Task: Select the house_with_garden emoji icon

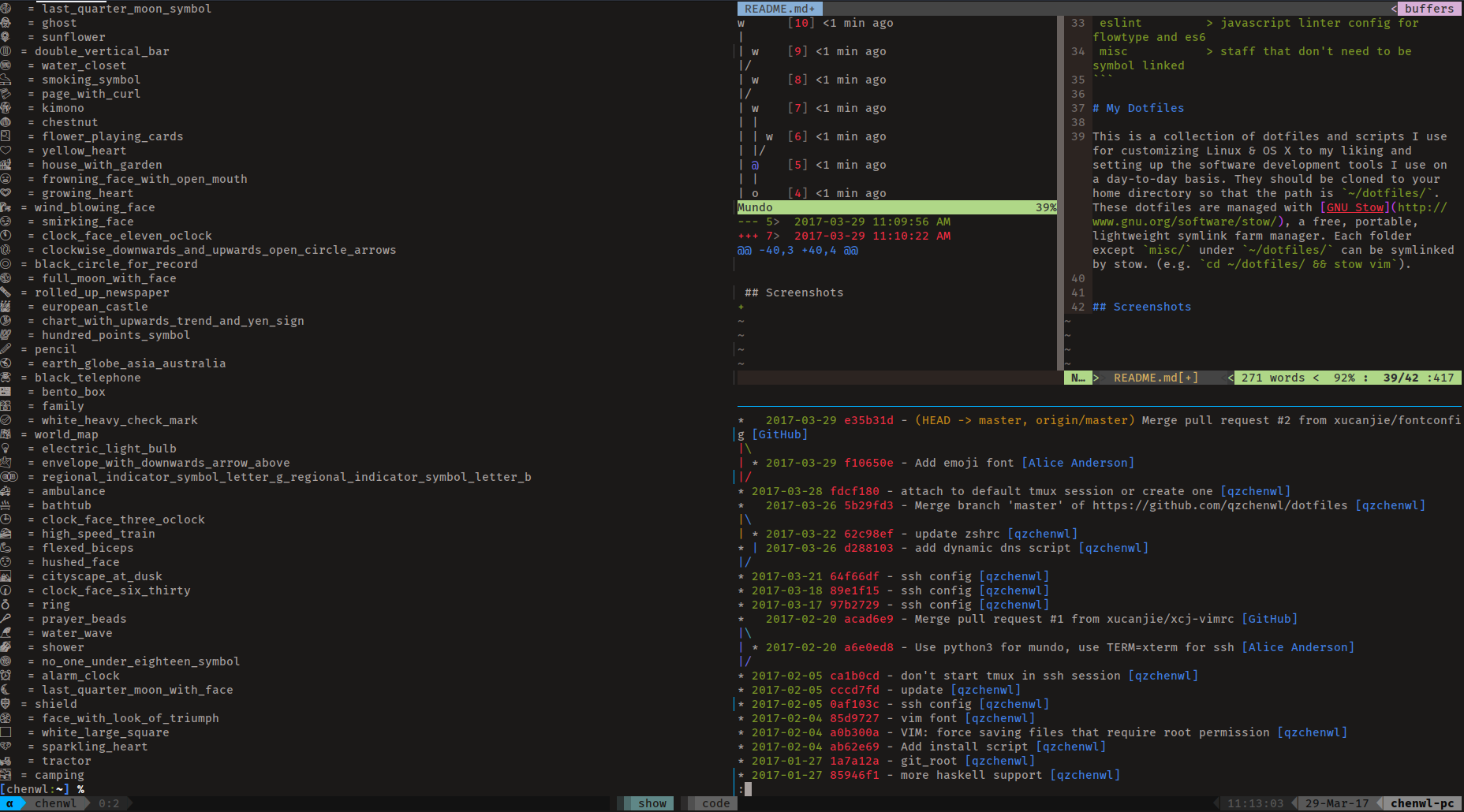Action: pos(6,165)
